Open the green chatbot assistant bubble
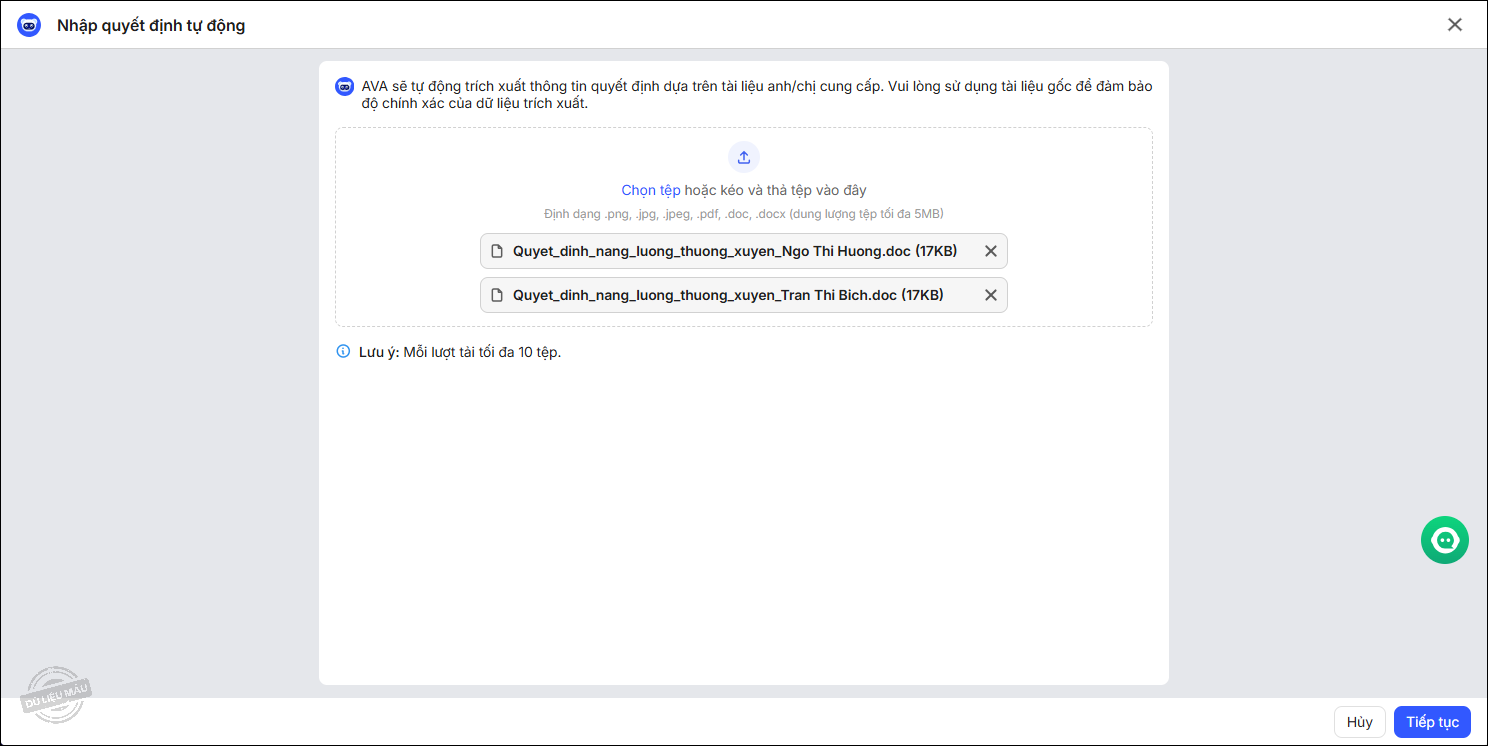This screenshot has width=1488, height=746. [1444, 540]
